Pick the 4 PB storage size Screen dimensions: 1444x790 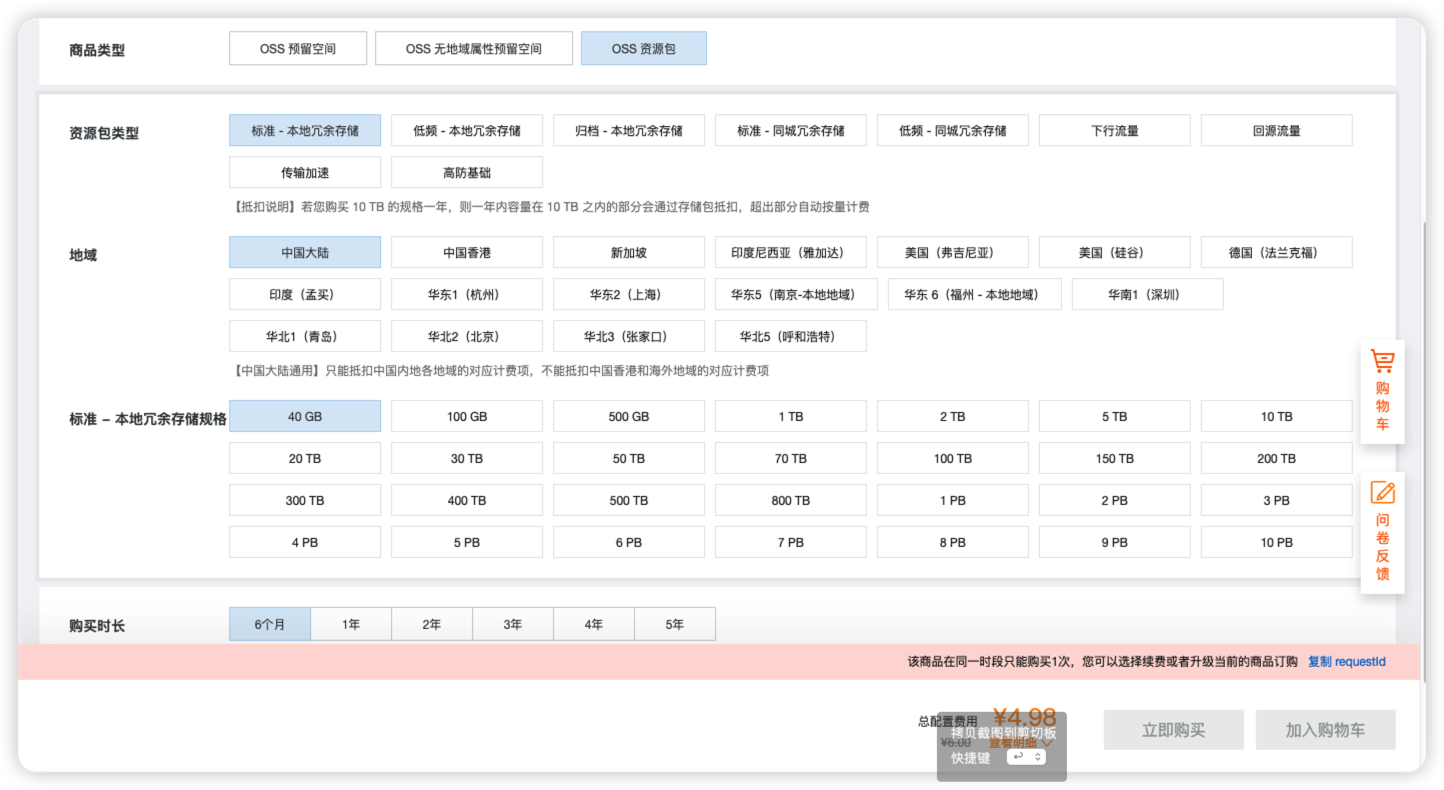pyautogui.click(x=305, y=542)
